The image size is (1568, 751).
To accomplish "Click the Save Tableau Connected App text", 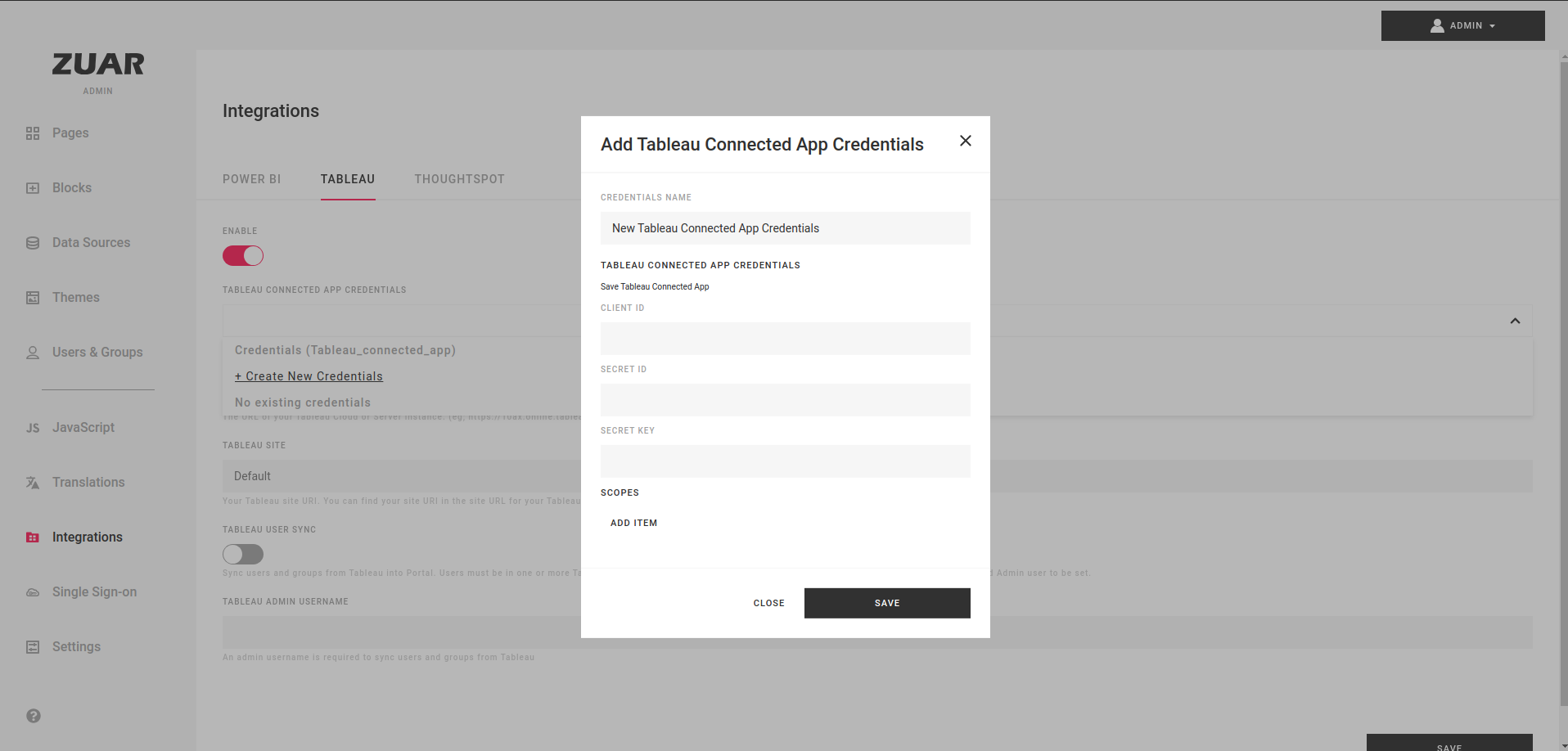I will (x=655, y=286).
